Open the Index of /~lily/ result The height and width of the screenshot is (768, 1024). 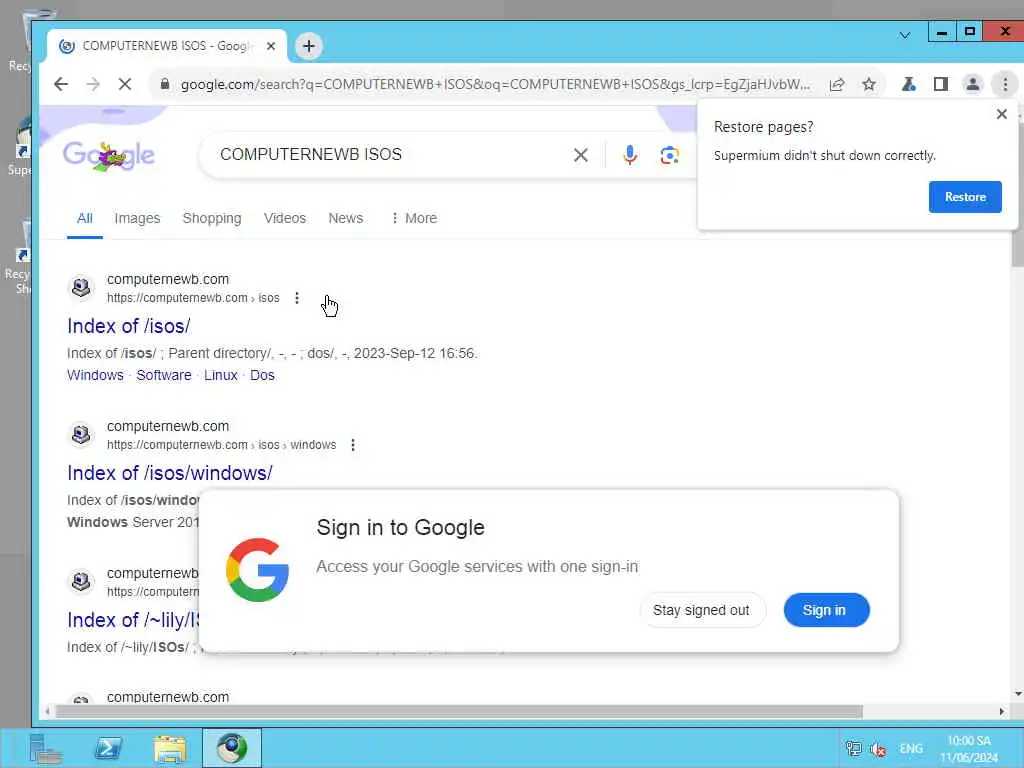coord(133,620)
